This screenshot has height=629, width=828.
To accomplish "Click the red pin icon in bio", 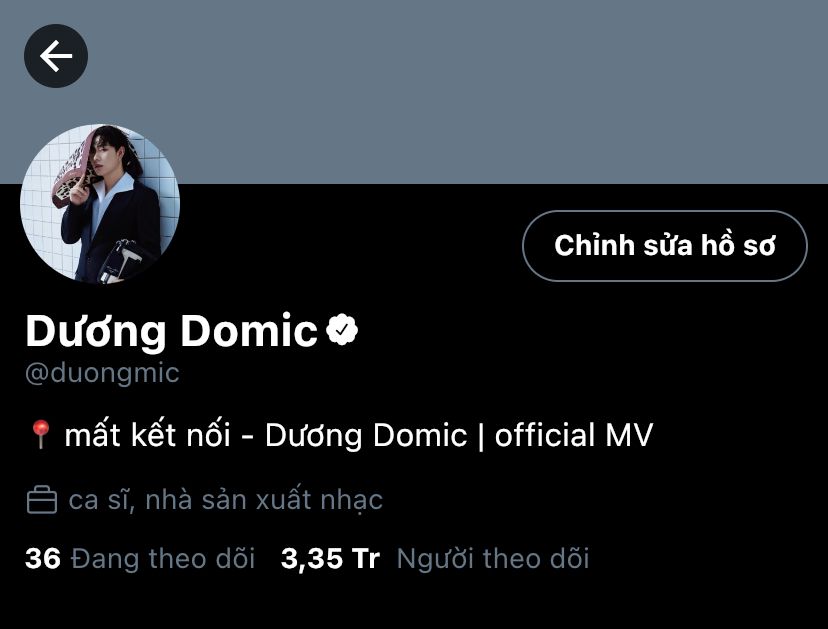I will 40,435.
